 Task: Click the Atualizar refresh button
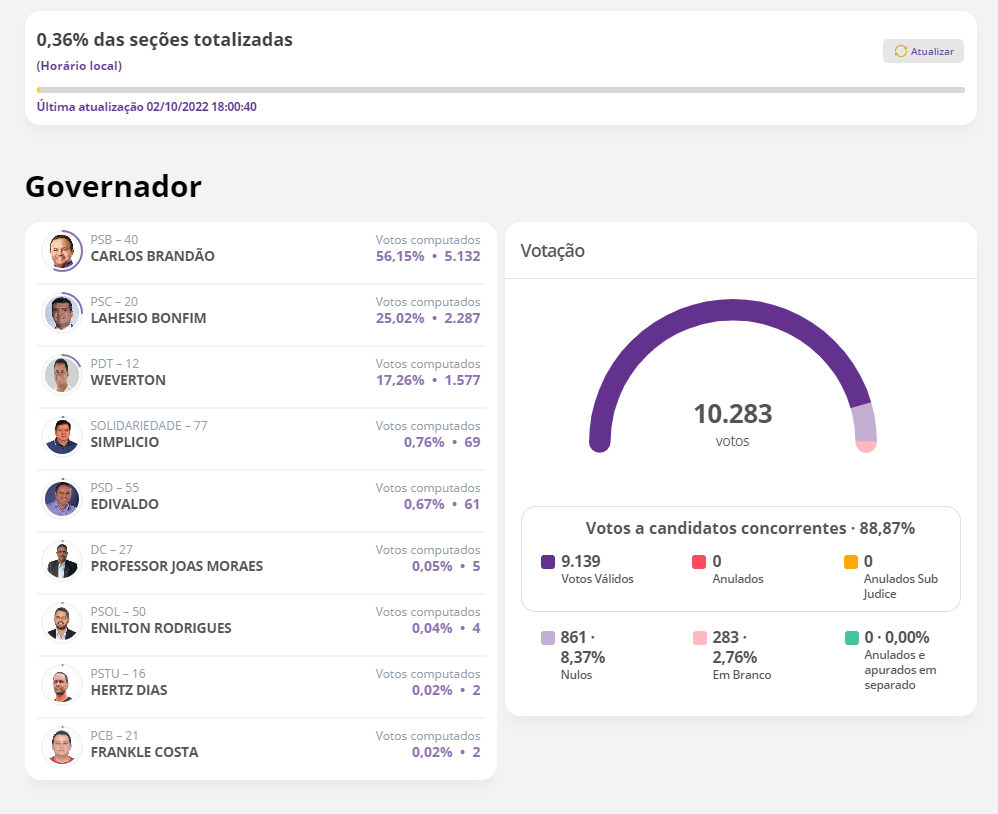(923, 51)
